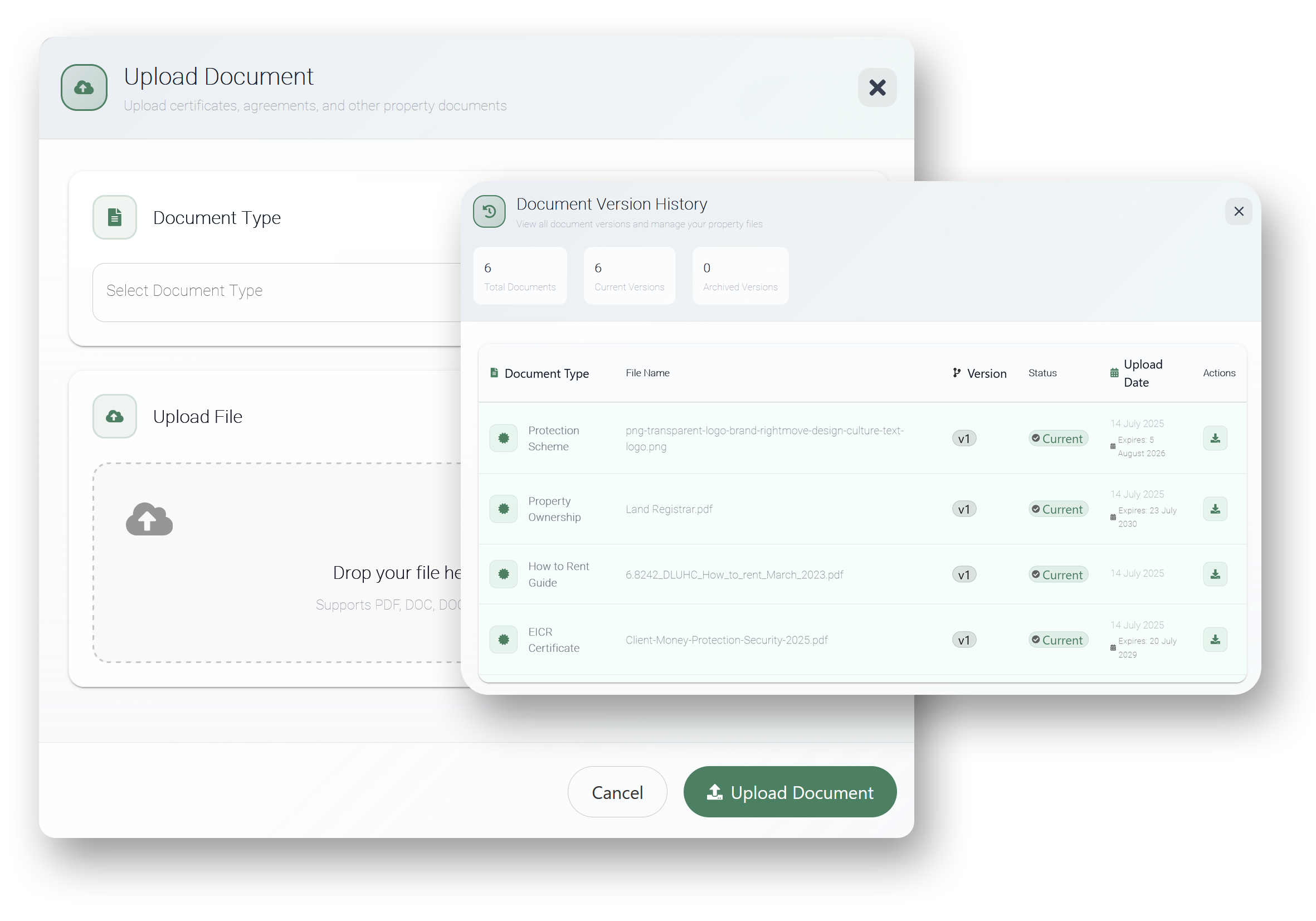Click the green Upload Document button
The image size is (1316, 921).
(x=789, y=792)
